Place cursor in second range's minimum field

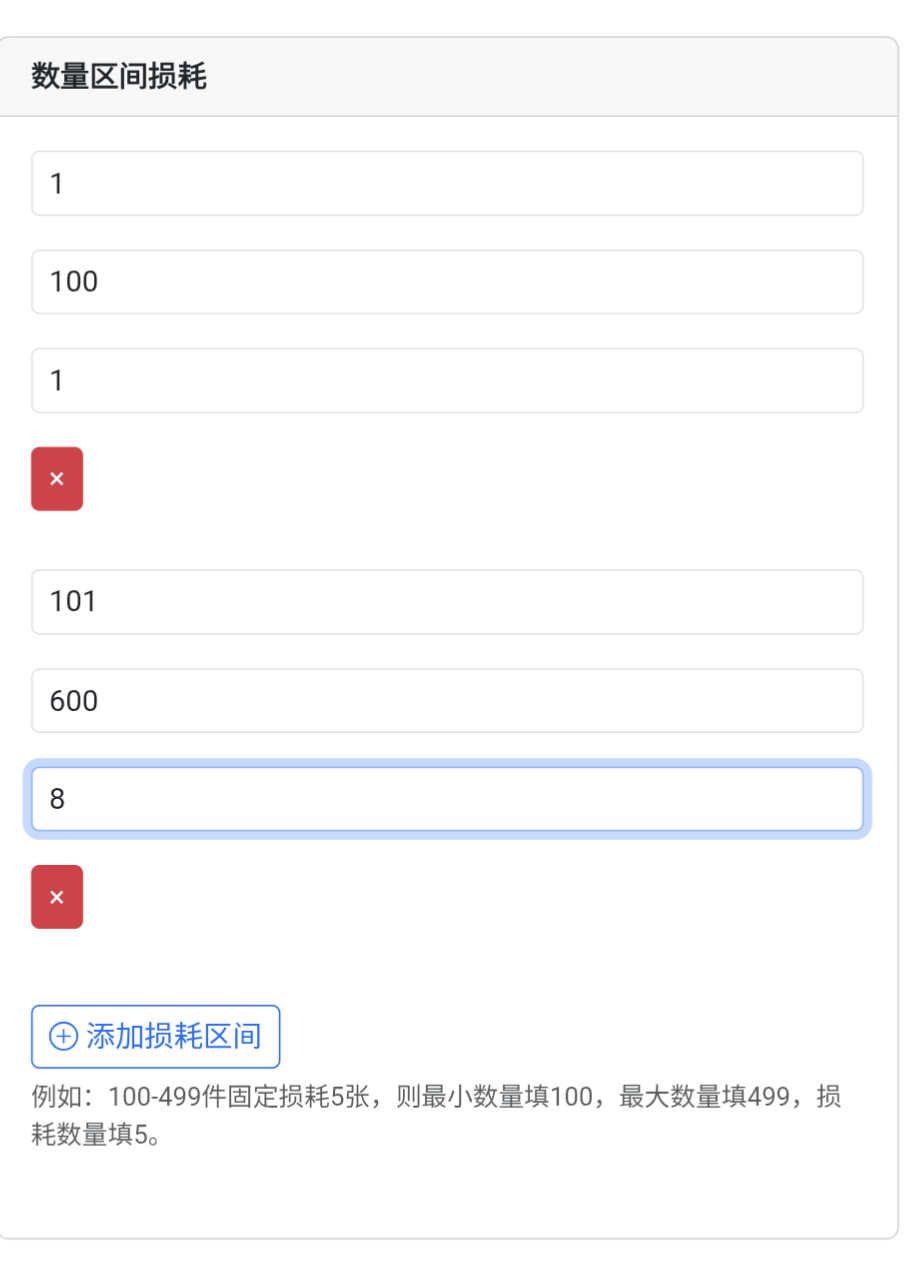pos(447,602)
